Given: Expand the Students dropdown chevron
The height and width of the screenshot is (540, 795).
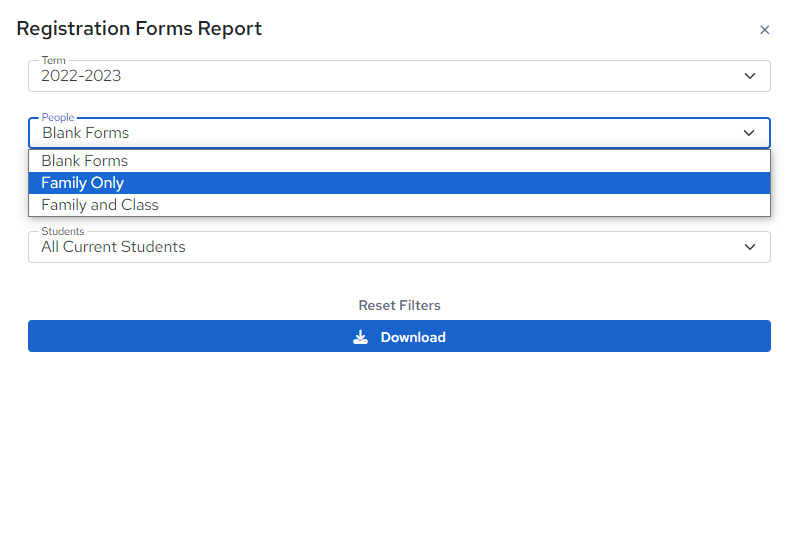Looking at the screenshot, I should click(749, 247).
